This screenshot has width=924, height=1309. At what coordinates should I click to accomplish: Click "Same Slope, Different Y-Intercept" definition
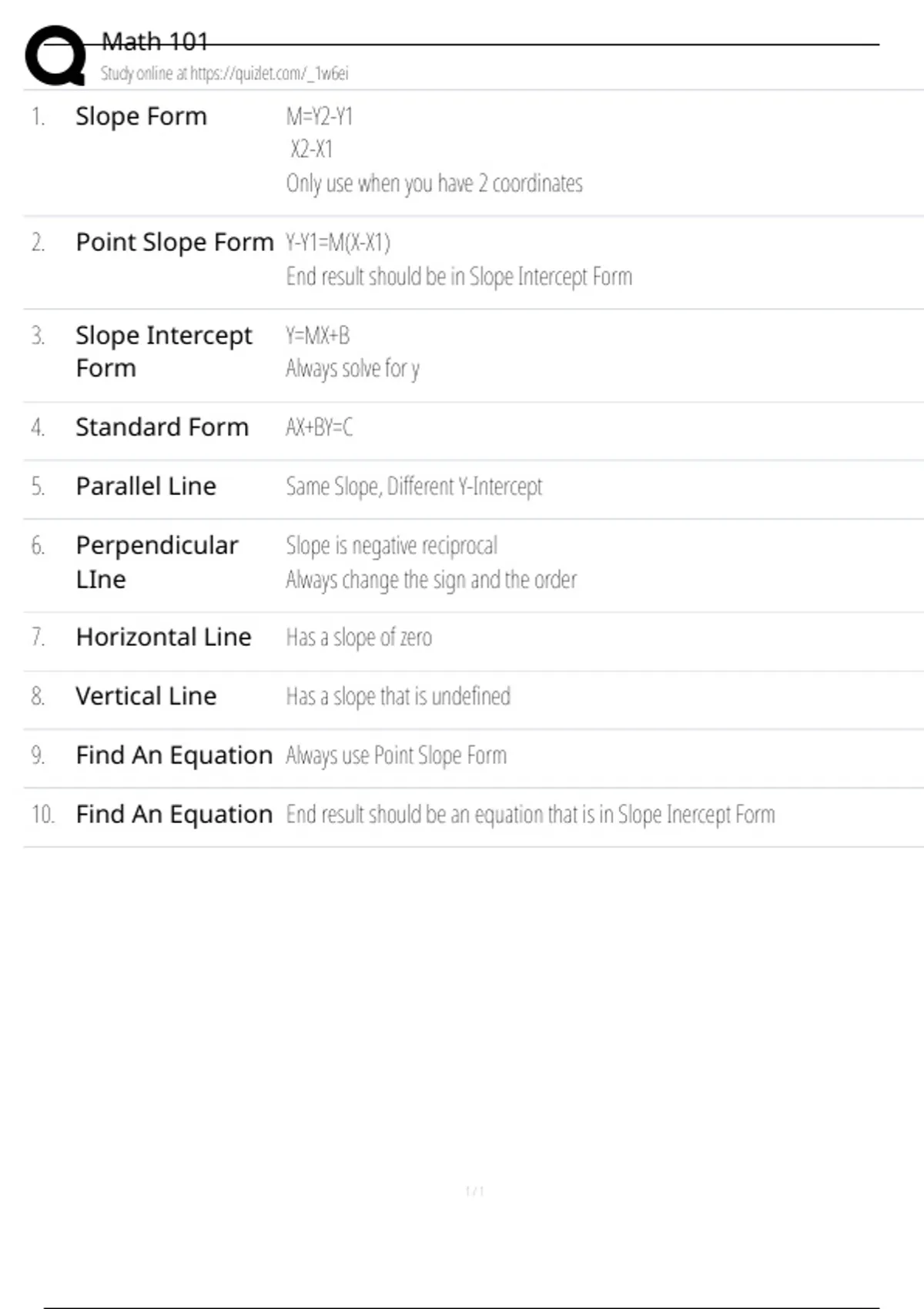point(413,487)
